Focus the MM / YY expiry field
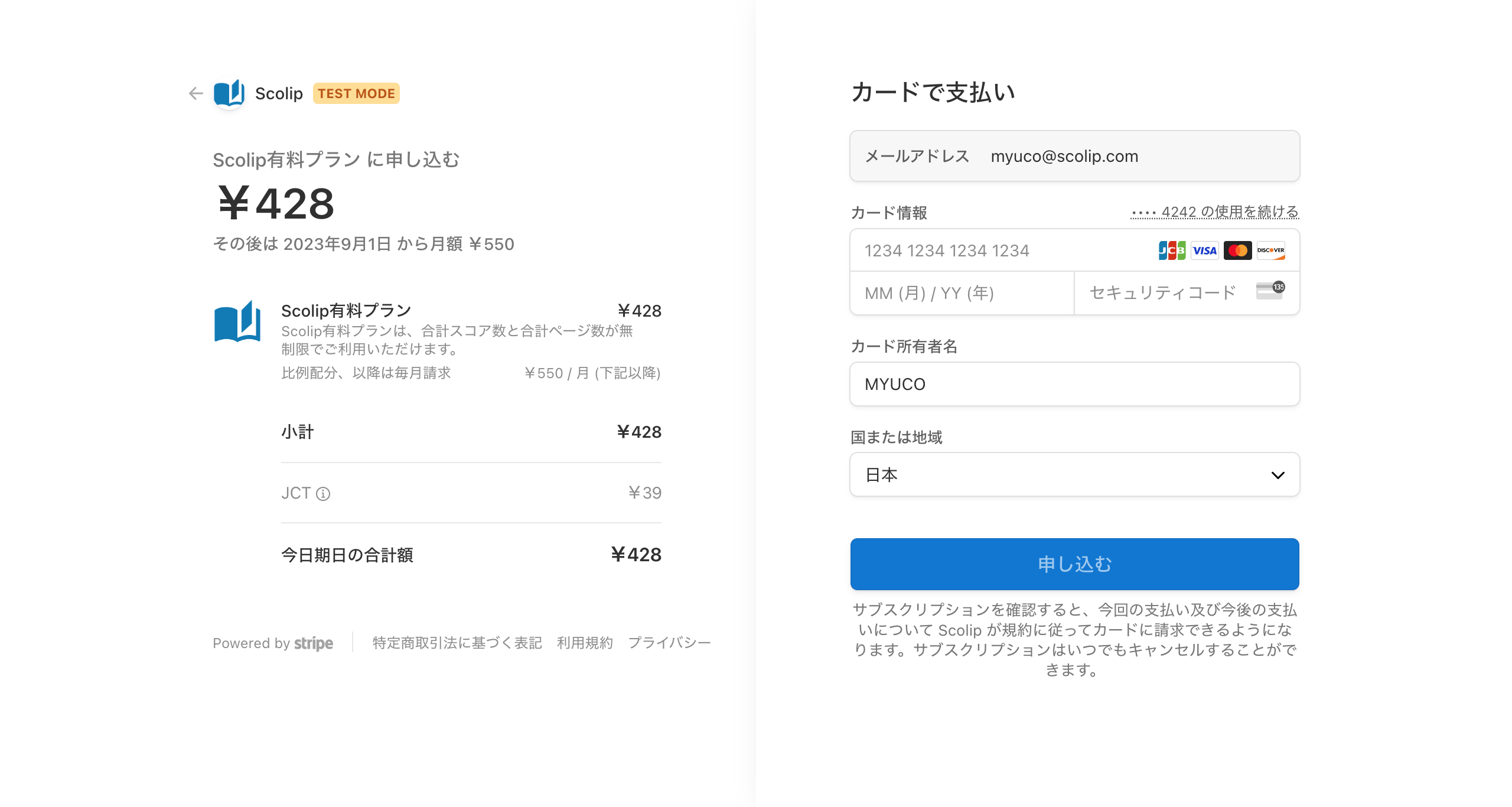 pos(962,293)
